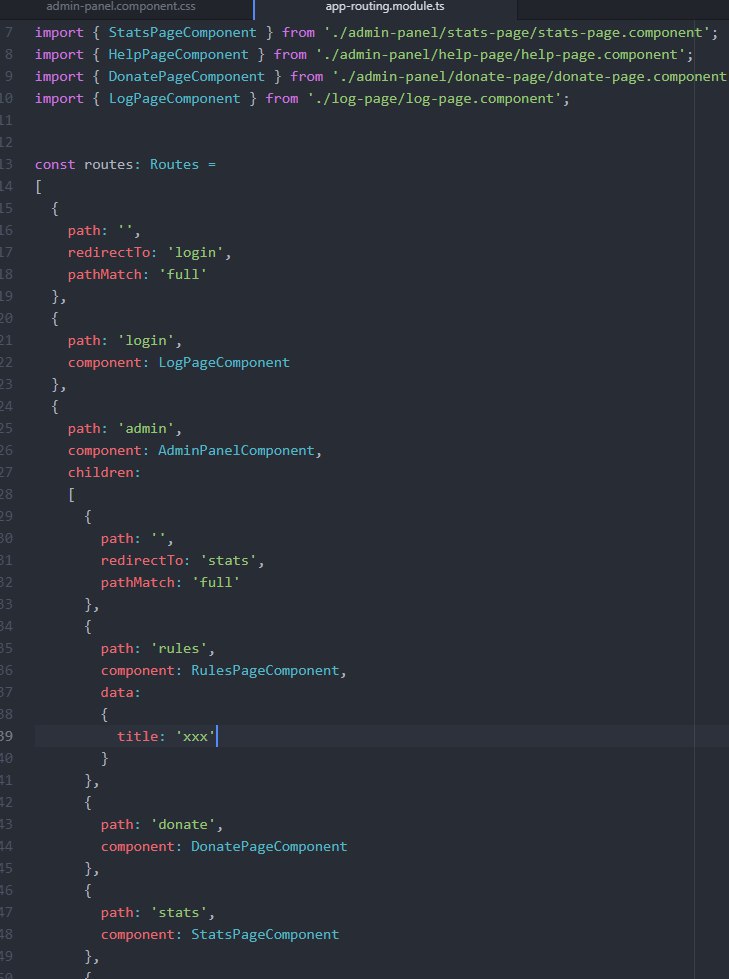The height and width of the screenshot is (979, 729).
Task: Click the 'const' keyword
Action: click(55, 164)
